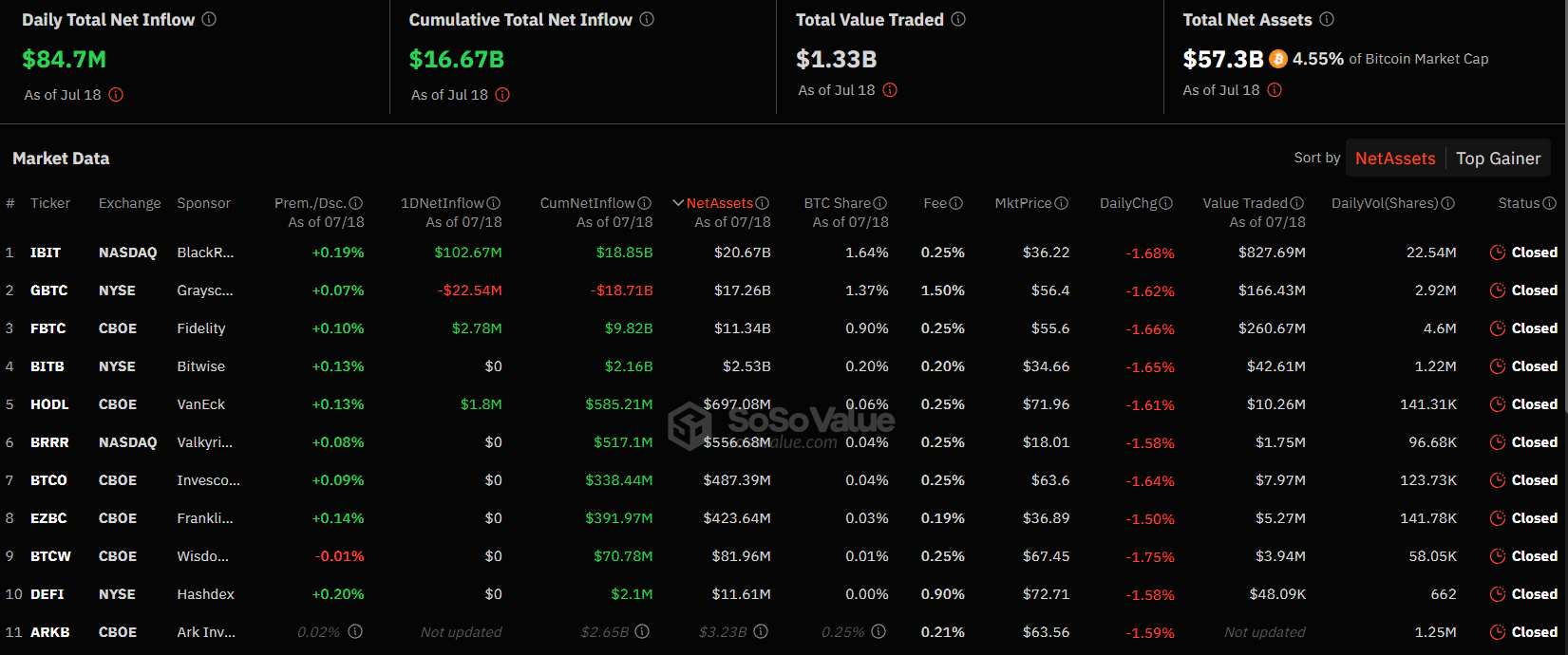The image size is (1568, 655).
Task: Sort table by NetAssets column header
Action: (x=719, y=203)
